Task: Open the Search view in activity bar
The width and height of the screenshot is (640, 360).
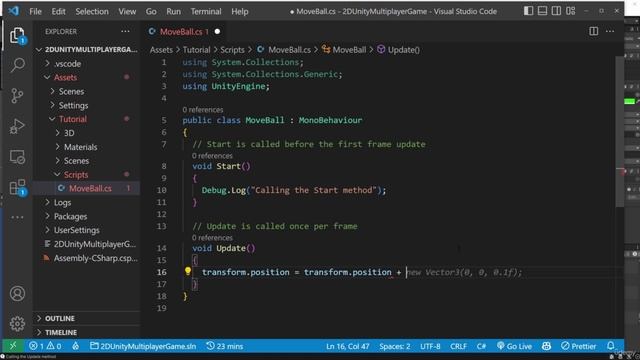Action: 17,65
